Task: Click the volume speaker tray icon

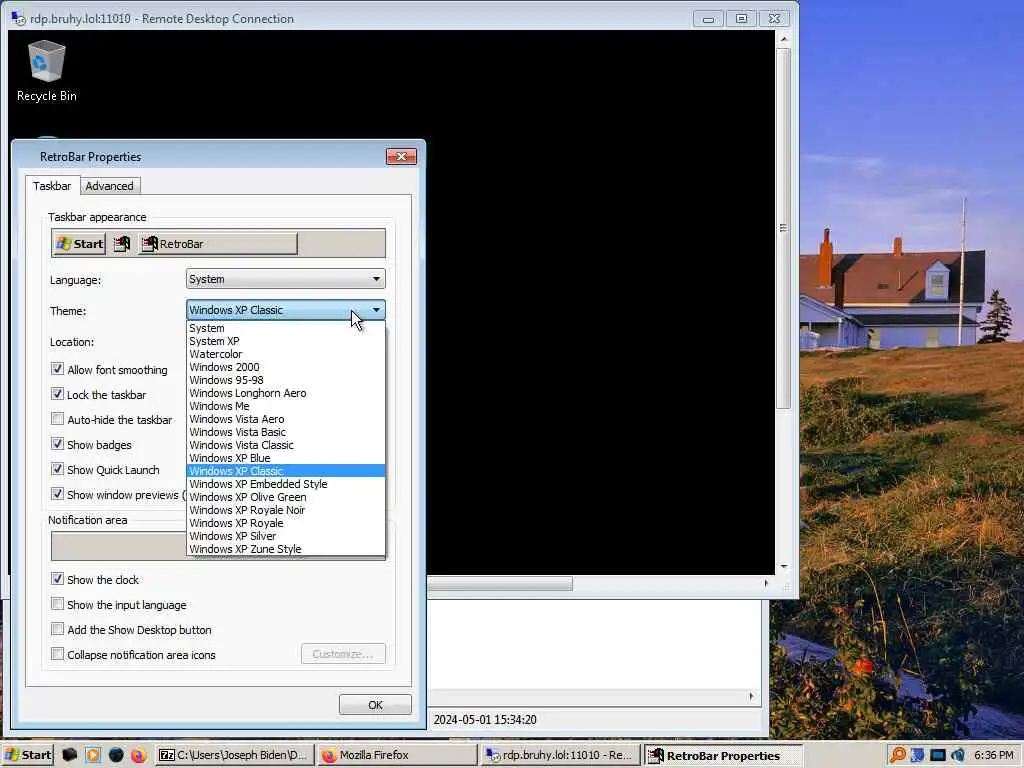Action: [x=958, y=755]
